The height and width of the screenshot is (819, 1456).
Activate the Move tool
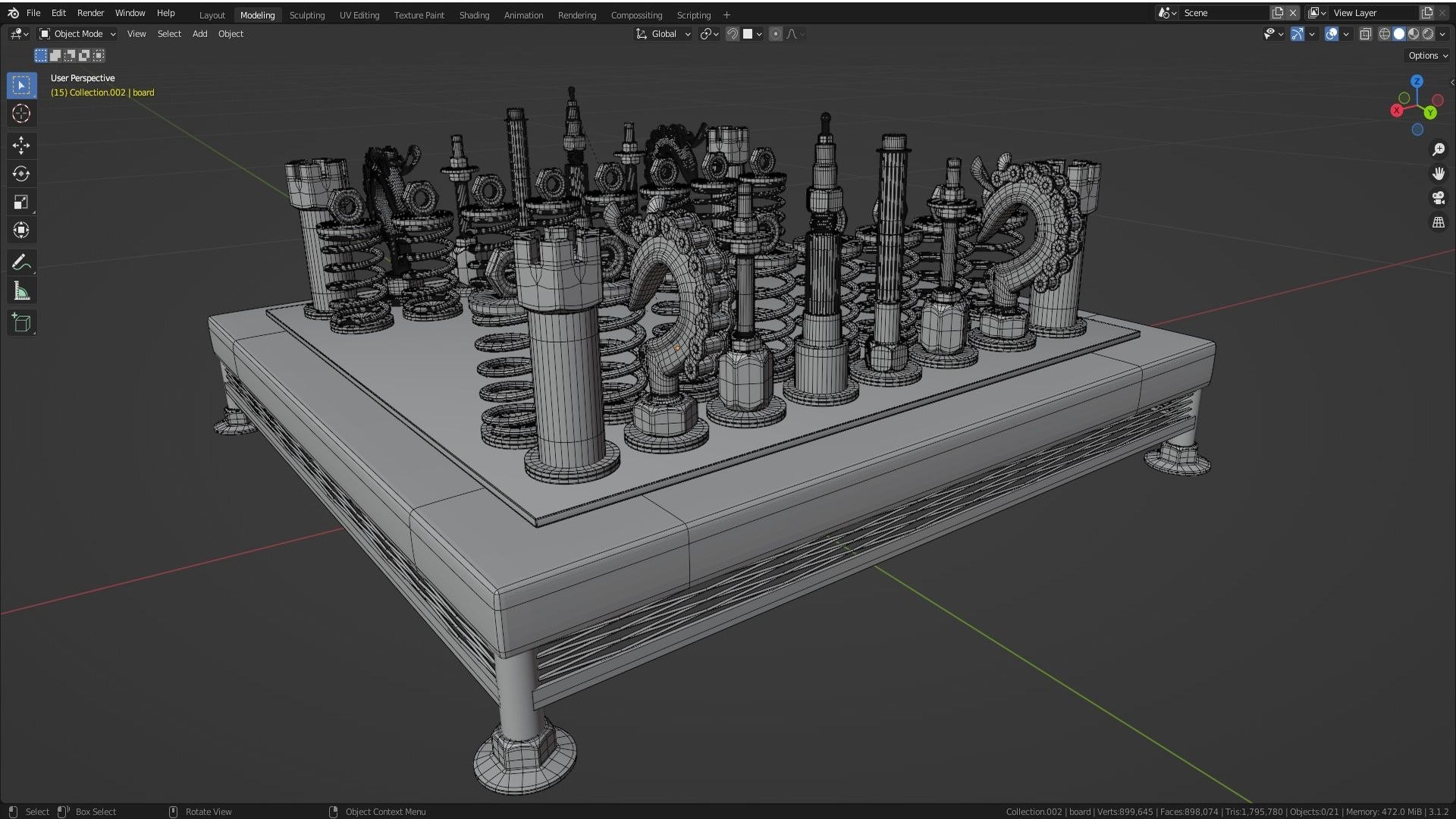(x=21, y=145)
